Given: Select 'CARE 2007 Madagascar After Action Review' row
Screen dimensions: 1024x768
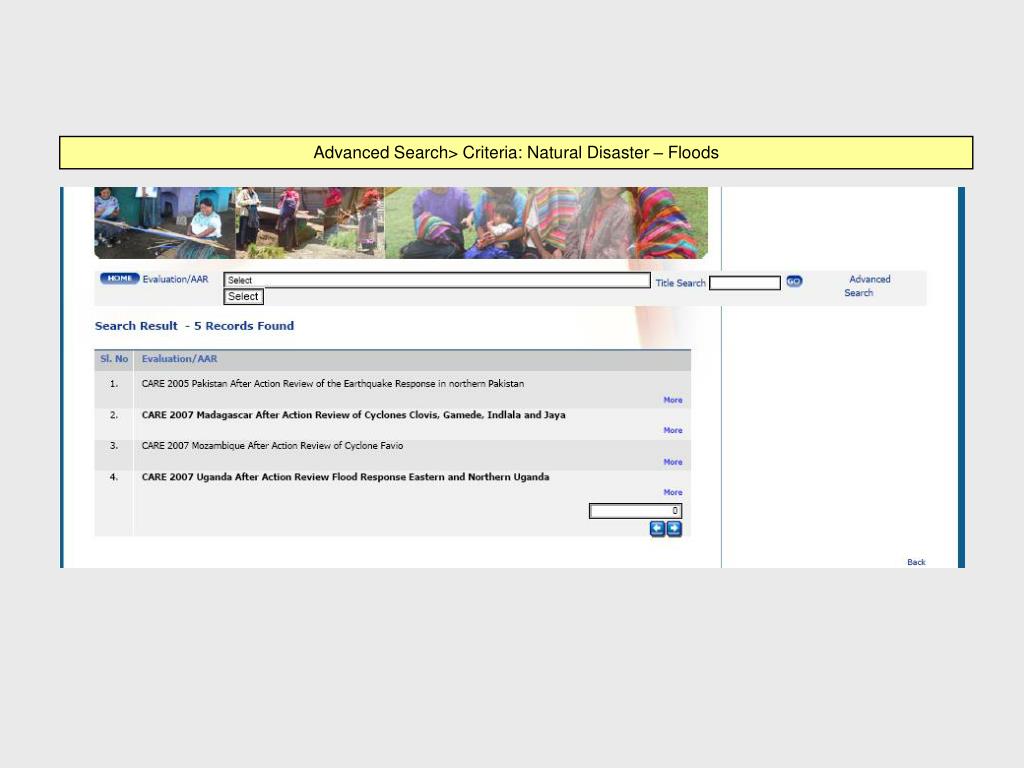Looking at the screenshot, I should (392, 424).
